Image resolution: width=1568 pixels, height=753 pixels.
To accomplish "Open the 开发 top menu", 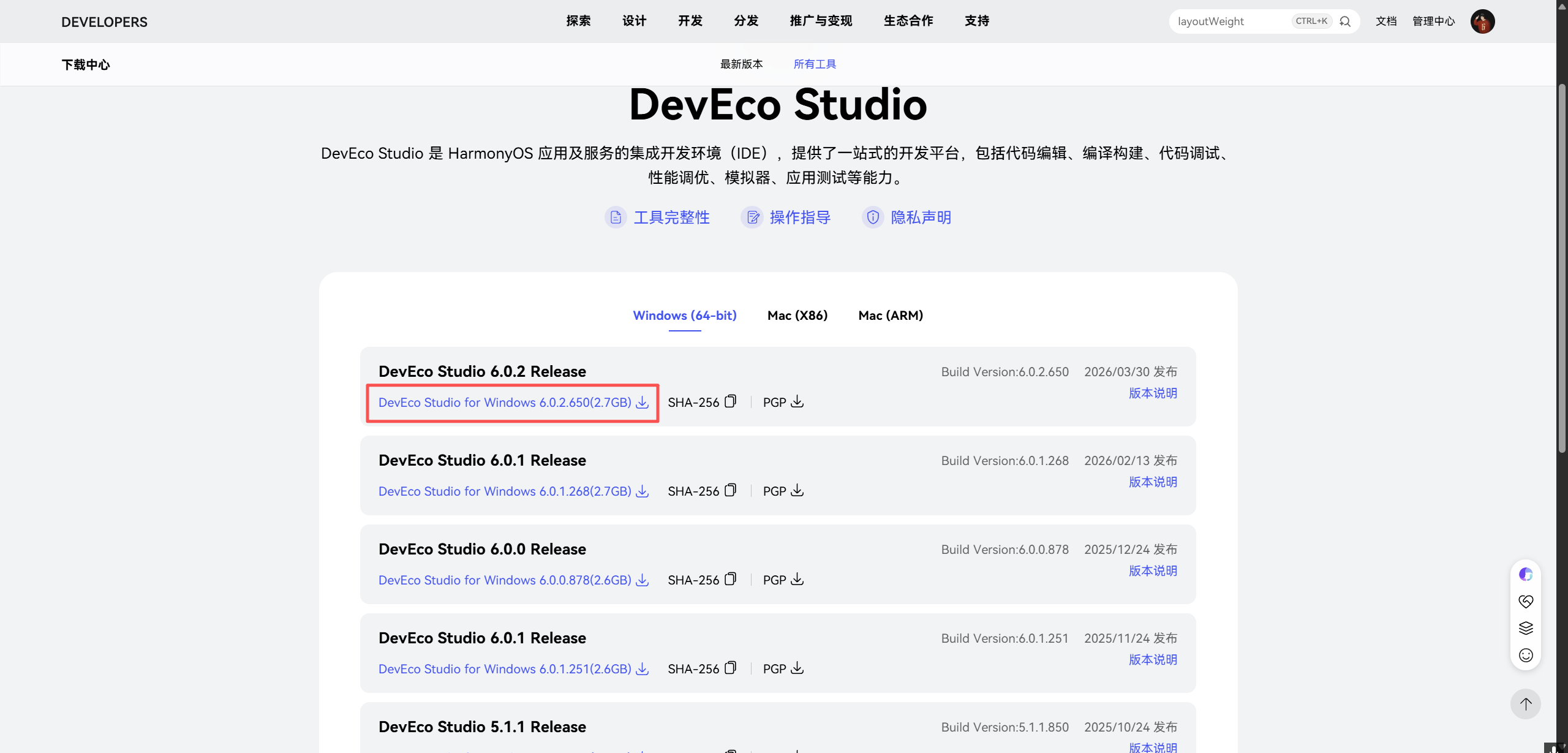I will point(690,21).
